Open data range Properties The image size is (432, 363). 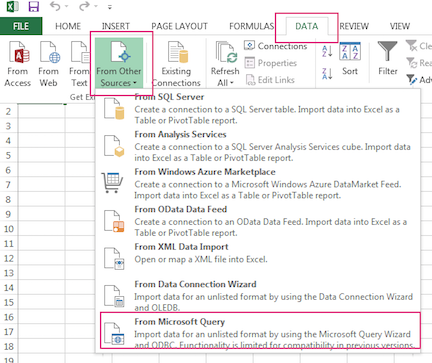[x=270, y=63]
